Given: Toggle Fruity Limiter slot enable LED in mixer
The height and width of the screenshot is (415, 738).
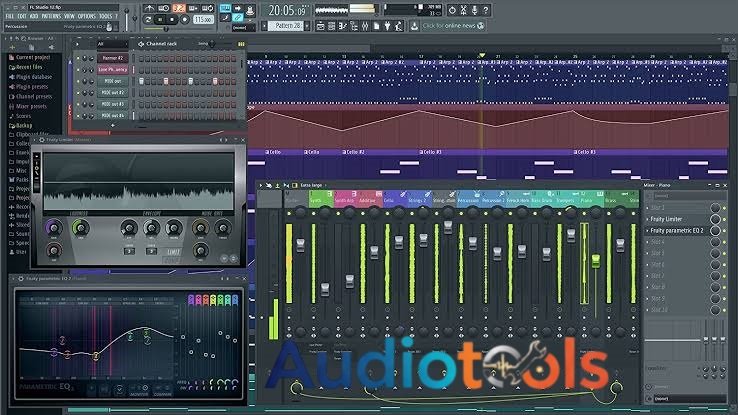Looking at the screenshot, I should [x=725, y=219].
